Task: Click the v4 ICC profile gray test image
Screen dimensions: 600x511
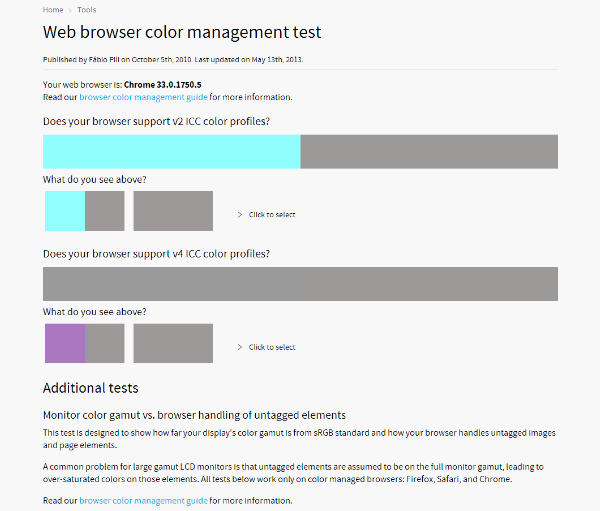Action: coord(300,284)
